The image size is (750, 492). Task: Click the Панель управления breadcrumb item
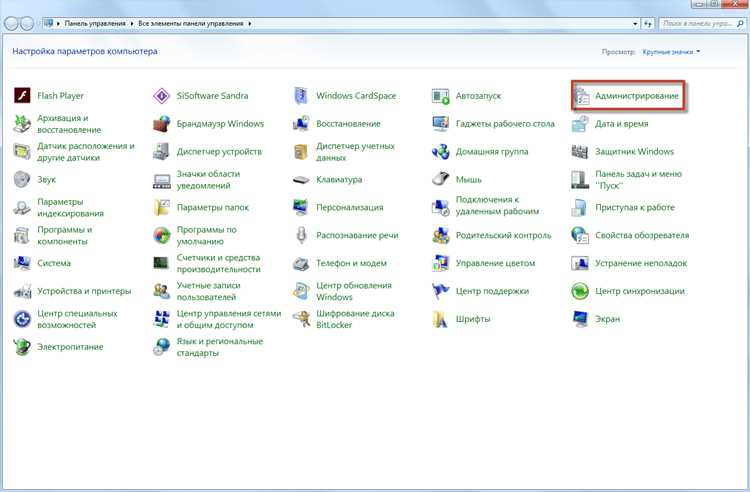point(95,23)
